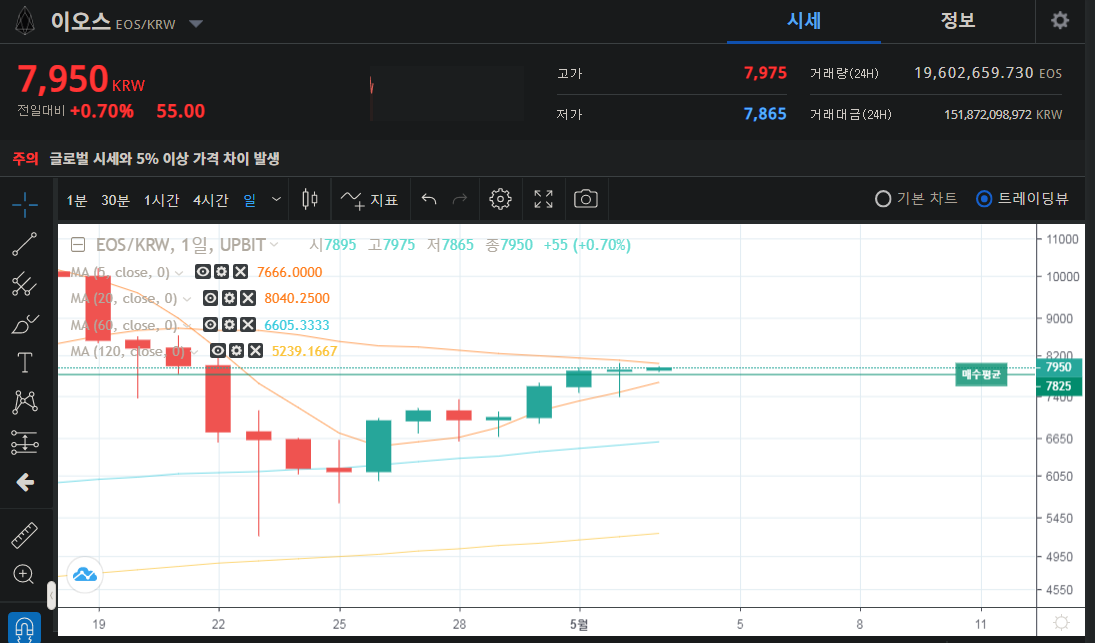Click the EOS coin logo icon
Screen dimensions: 1095x643
tap(25, 21)
